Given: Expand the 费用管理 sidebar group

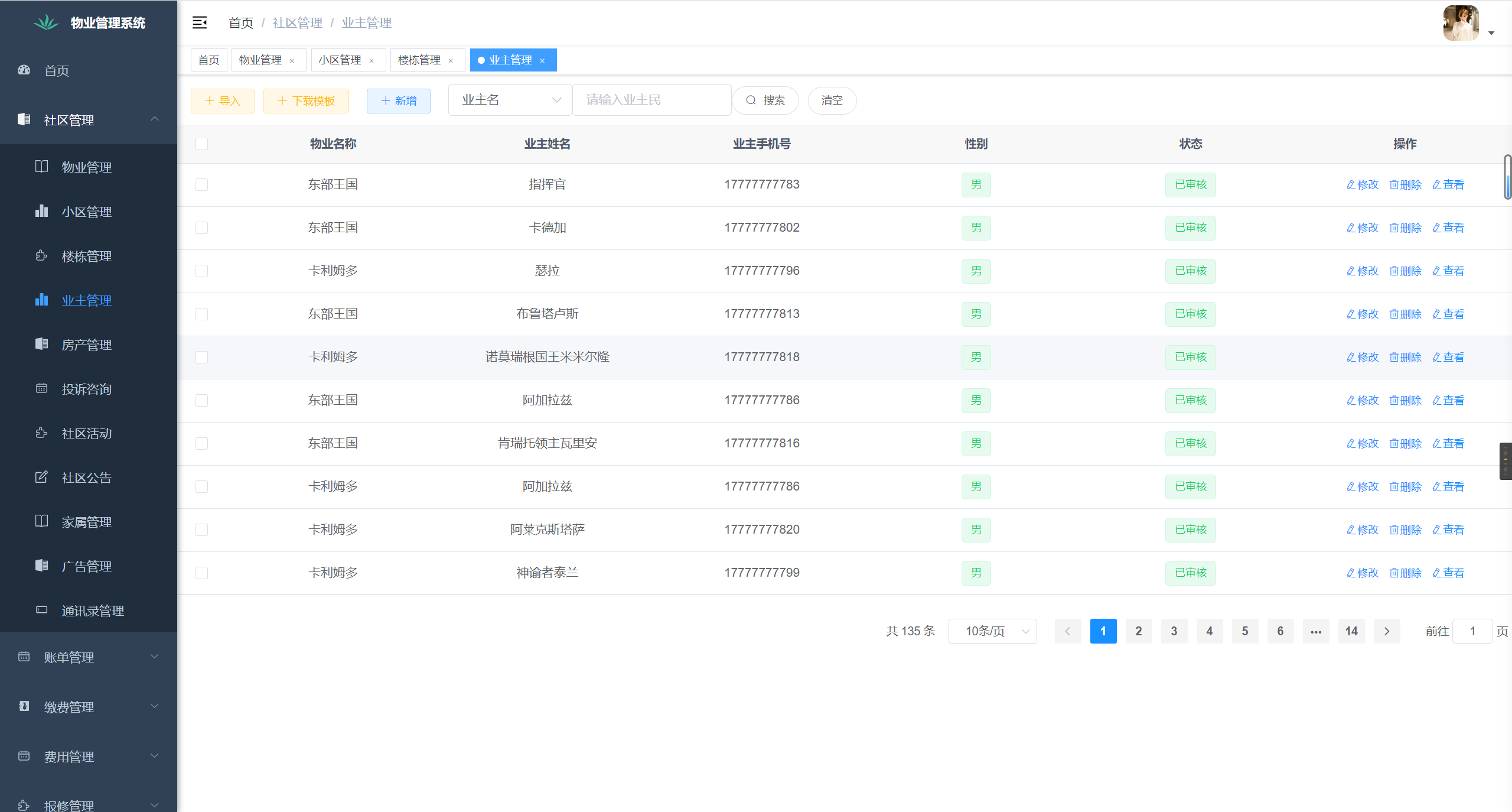Looking at the screenshot, I should click(89, 756).
